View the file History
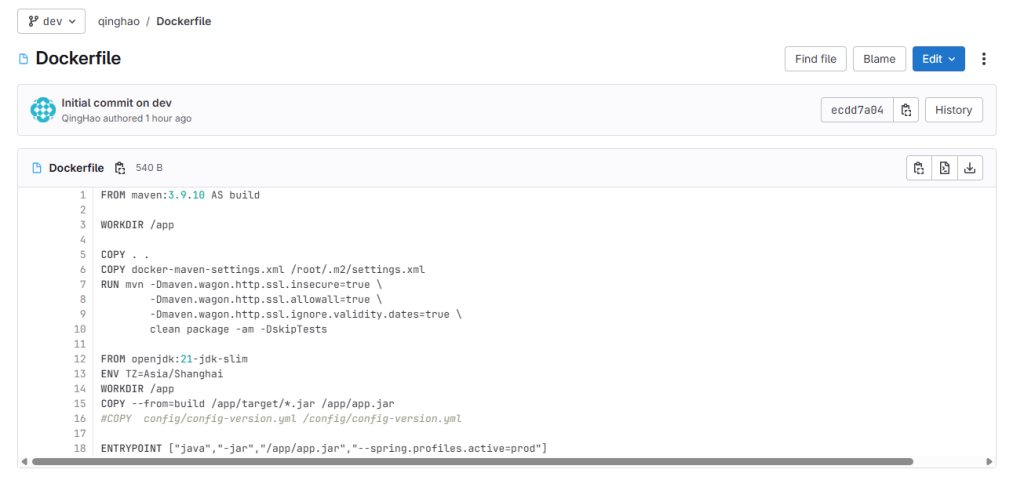The width and height of the screenshot is (1024, 484). pyautogui.click(x=953, y=110)
